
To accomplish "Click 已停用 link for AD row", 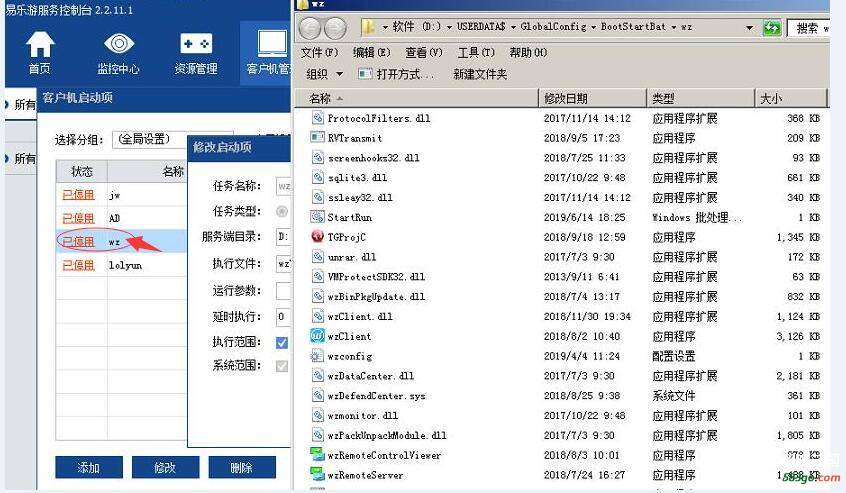I will pos(78,218).
